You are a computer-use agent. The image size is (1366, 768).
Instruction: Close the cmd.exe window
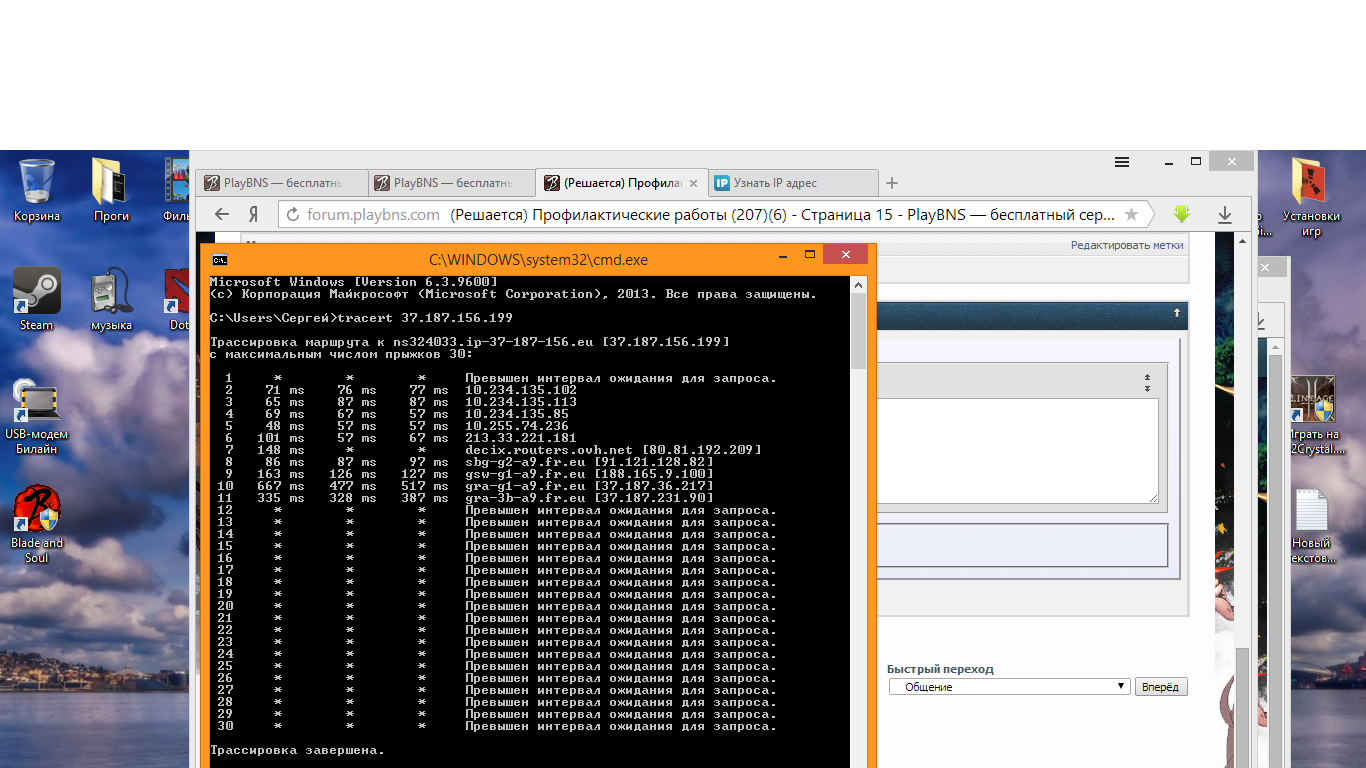point(847,255)
